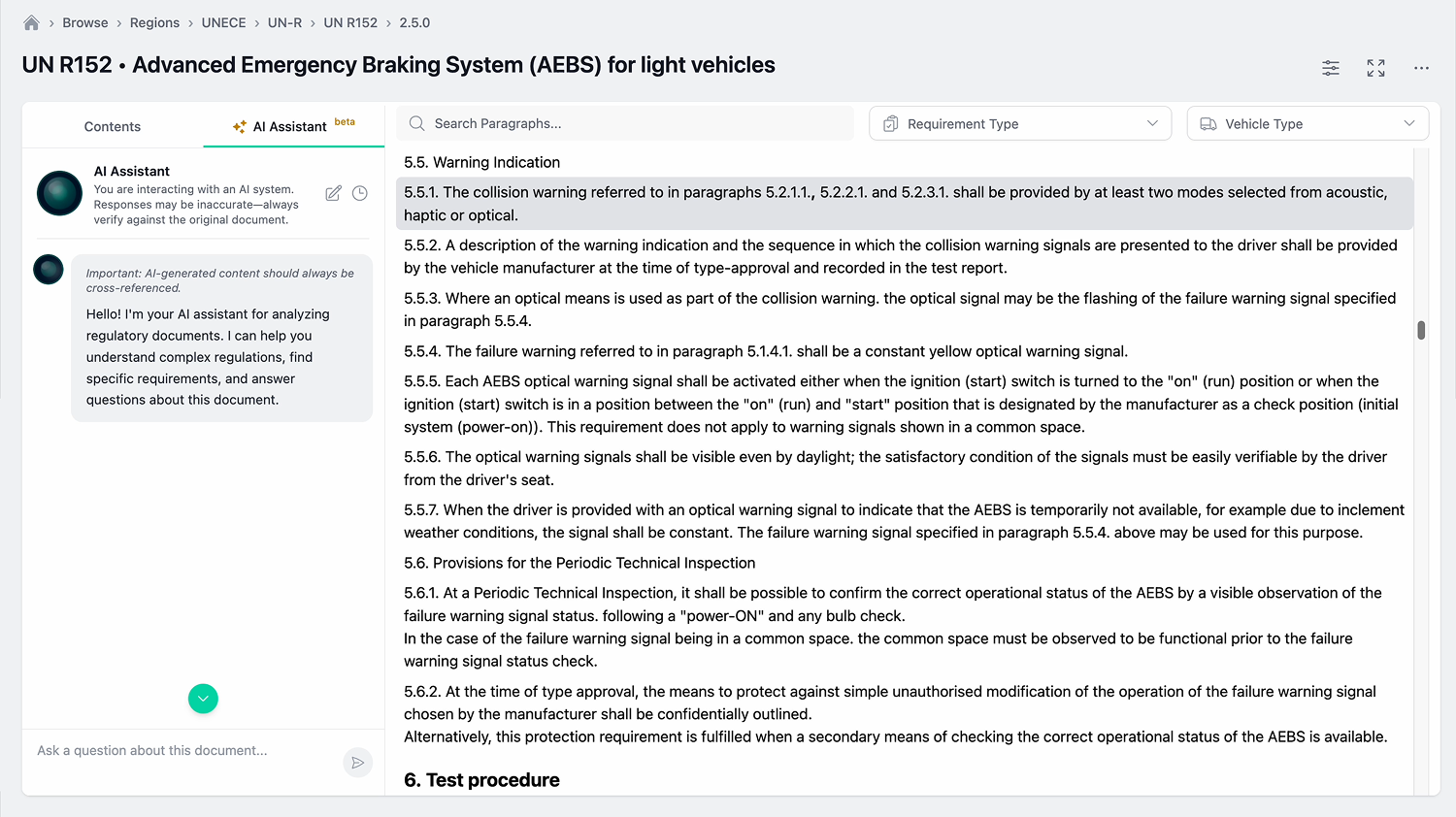View chat history using the clock icon
This screenshot has height=817, width=1456.
360,193
